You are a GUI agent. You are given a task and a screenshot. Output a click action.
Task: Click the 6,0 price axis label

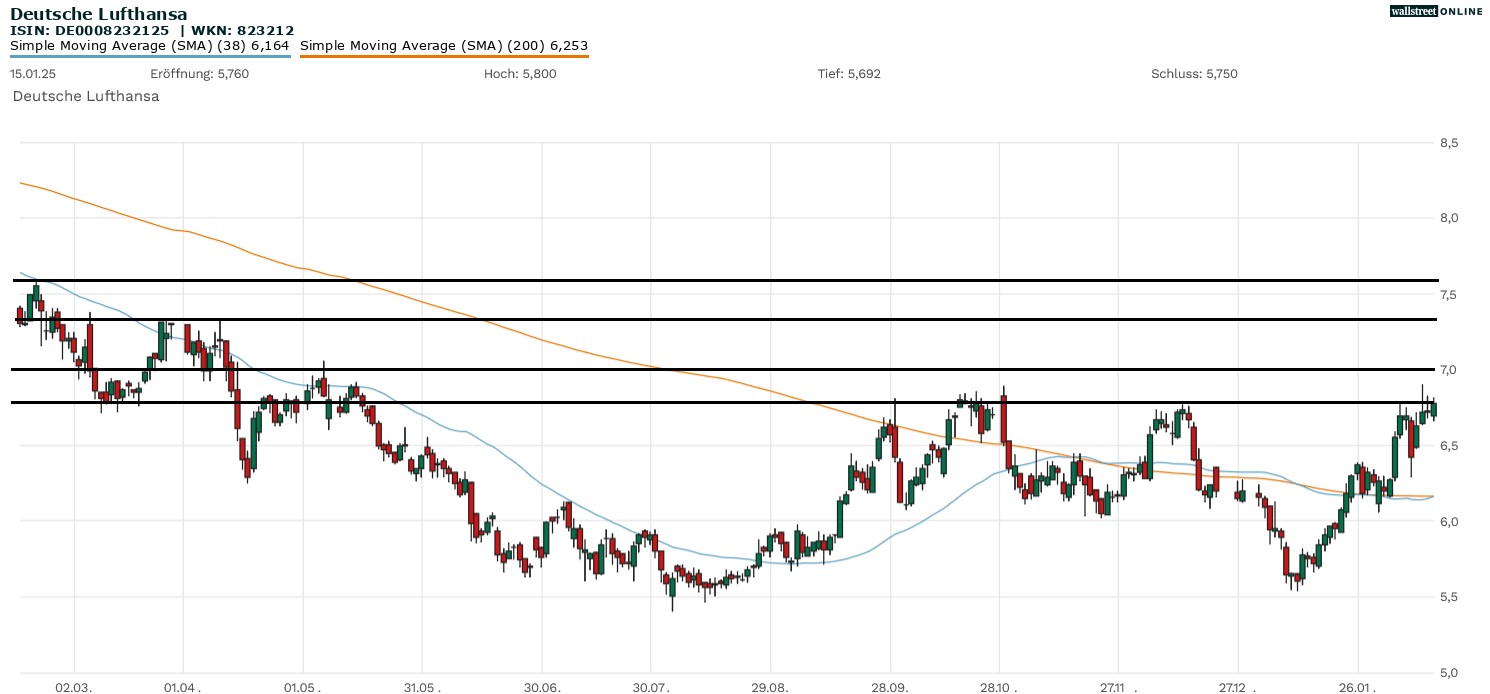(1449, 521)
